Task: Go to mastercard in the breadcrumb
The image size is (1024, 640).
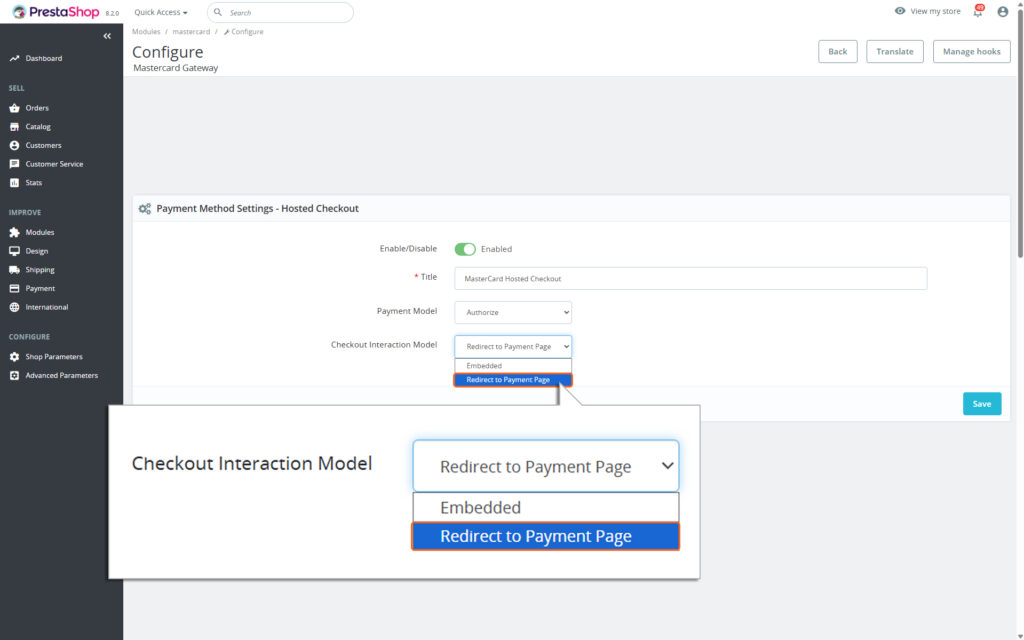Action: coord(191,31)
